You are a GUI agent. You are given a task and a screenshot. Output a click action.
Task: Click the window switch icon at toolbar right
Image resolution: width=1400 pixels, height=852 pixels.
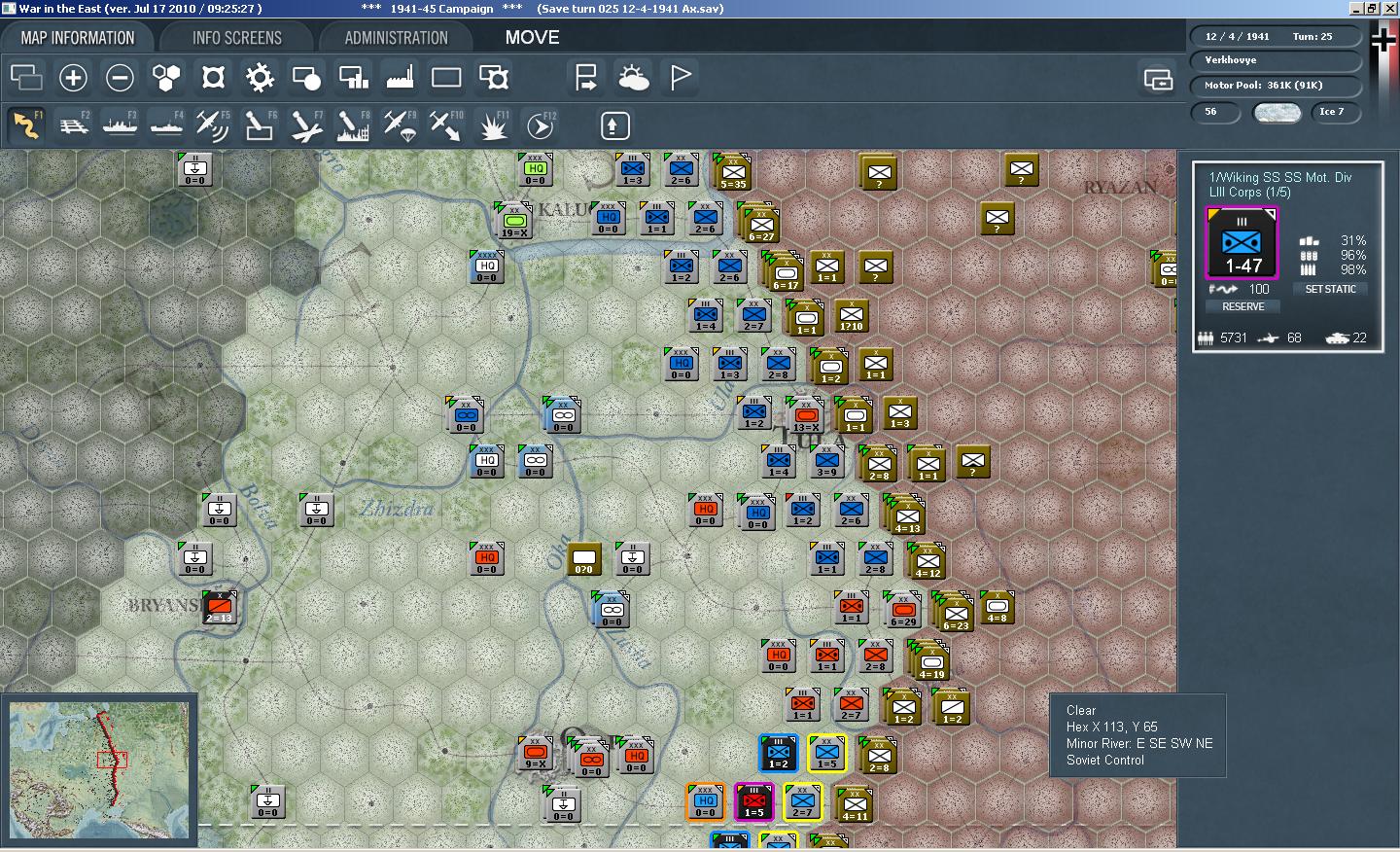coord(1158,79)
